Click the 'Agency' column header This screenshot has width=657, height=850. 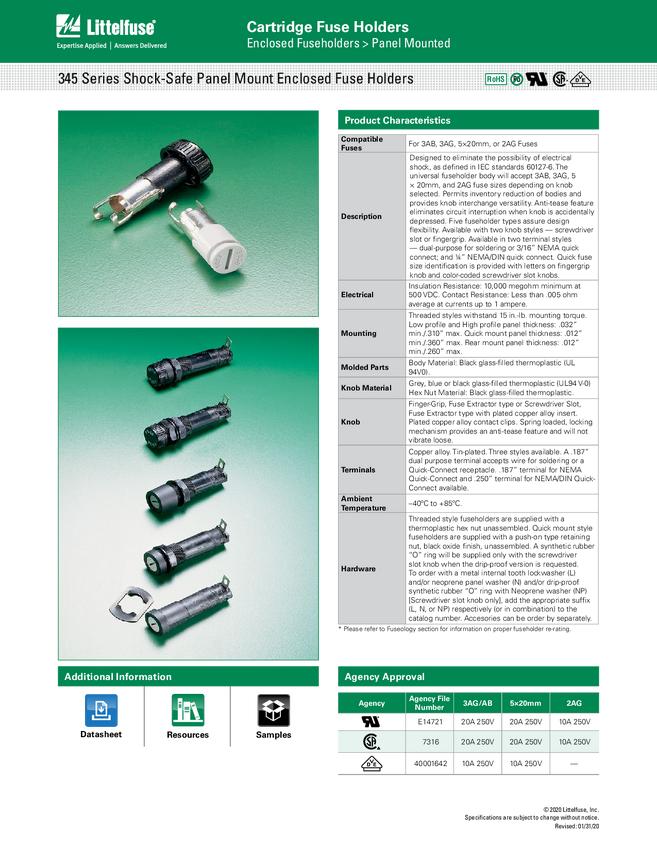coord(371,703)
